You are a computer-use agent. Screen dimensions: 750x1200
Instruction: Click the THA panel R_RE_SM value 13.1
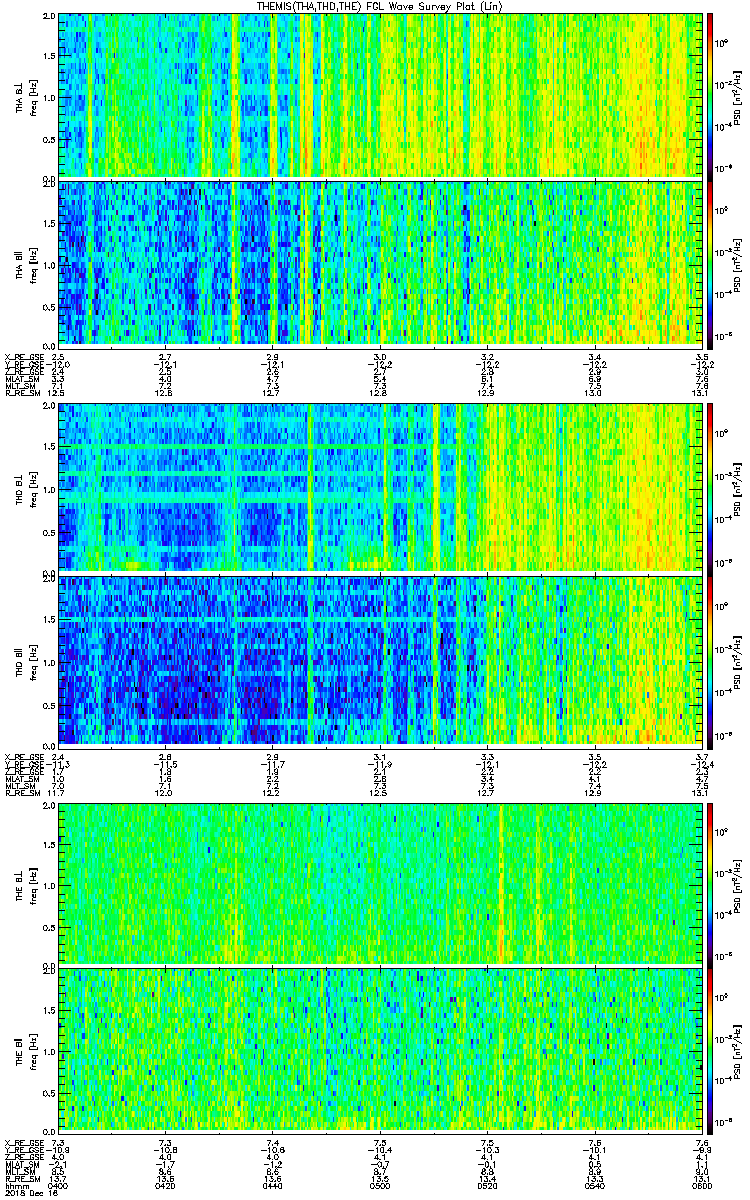[701, 393]
